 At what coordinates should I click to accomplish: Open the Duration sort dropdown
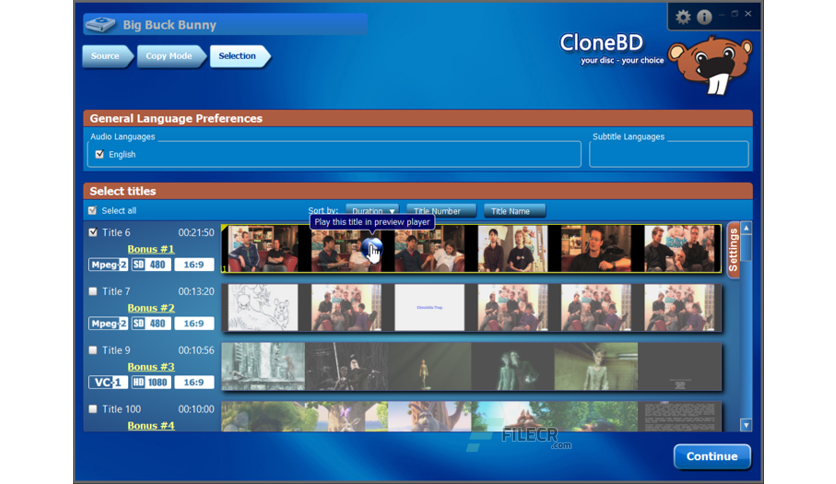(372, 211)
